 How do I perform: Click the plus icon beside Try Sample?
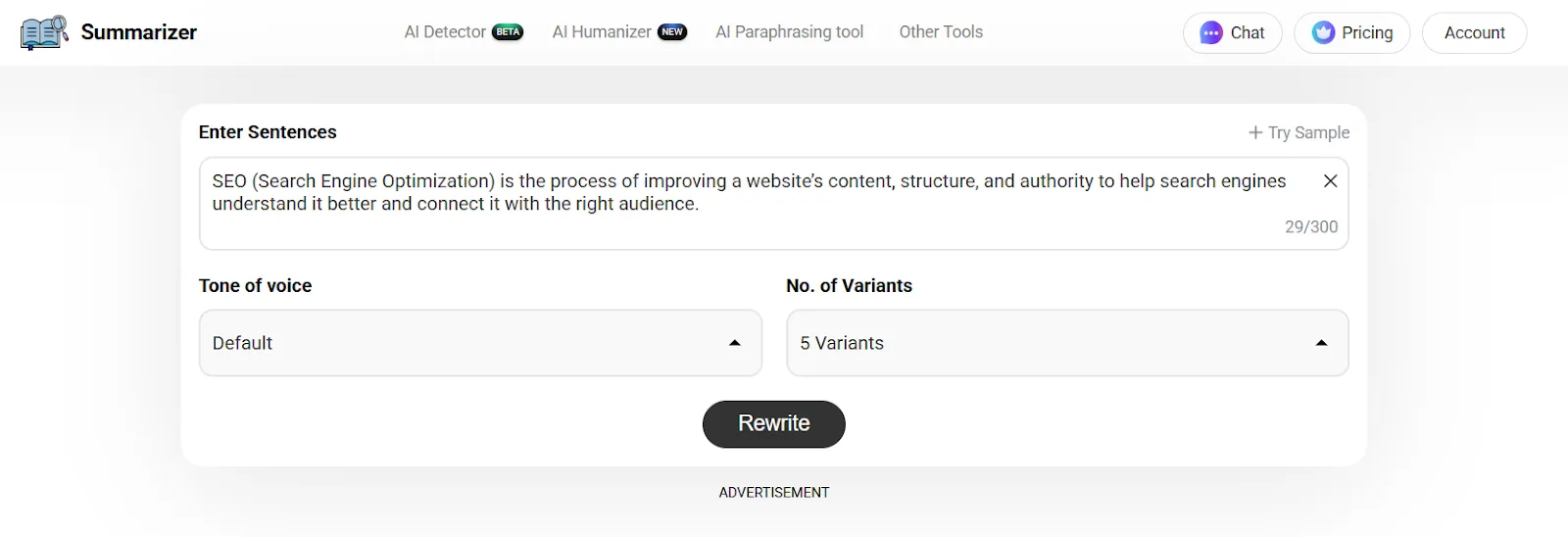pos(1254,132)
